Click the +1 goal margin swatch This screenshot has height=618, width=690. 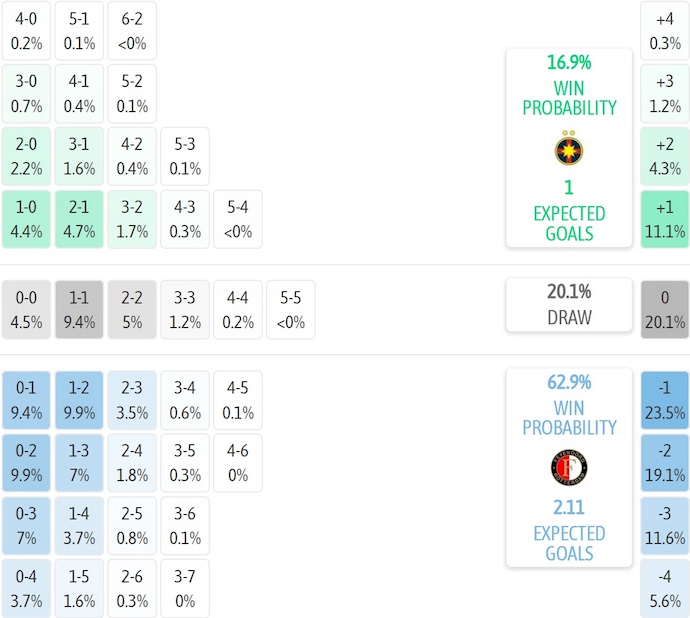point(664,219)
